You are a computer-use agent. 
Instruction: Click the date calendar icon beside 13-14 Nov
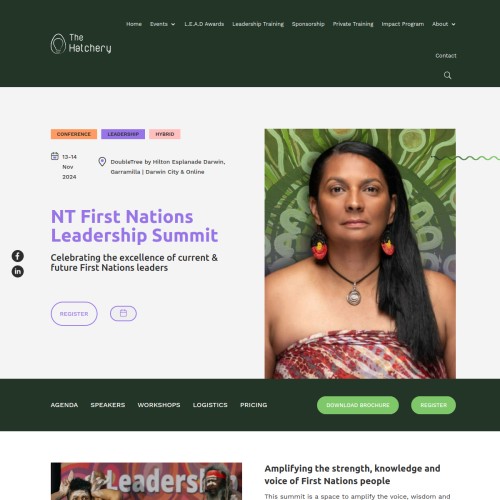pyautogui.click(x=55, y=156)
